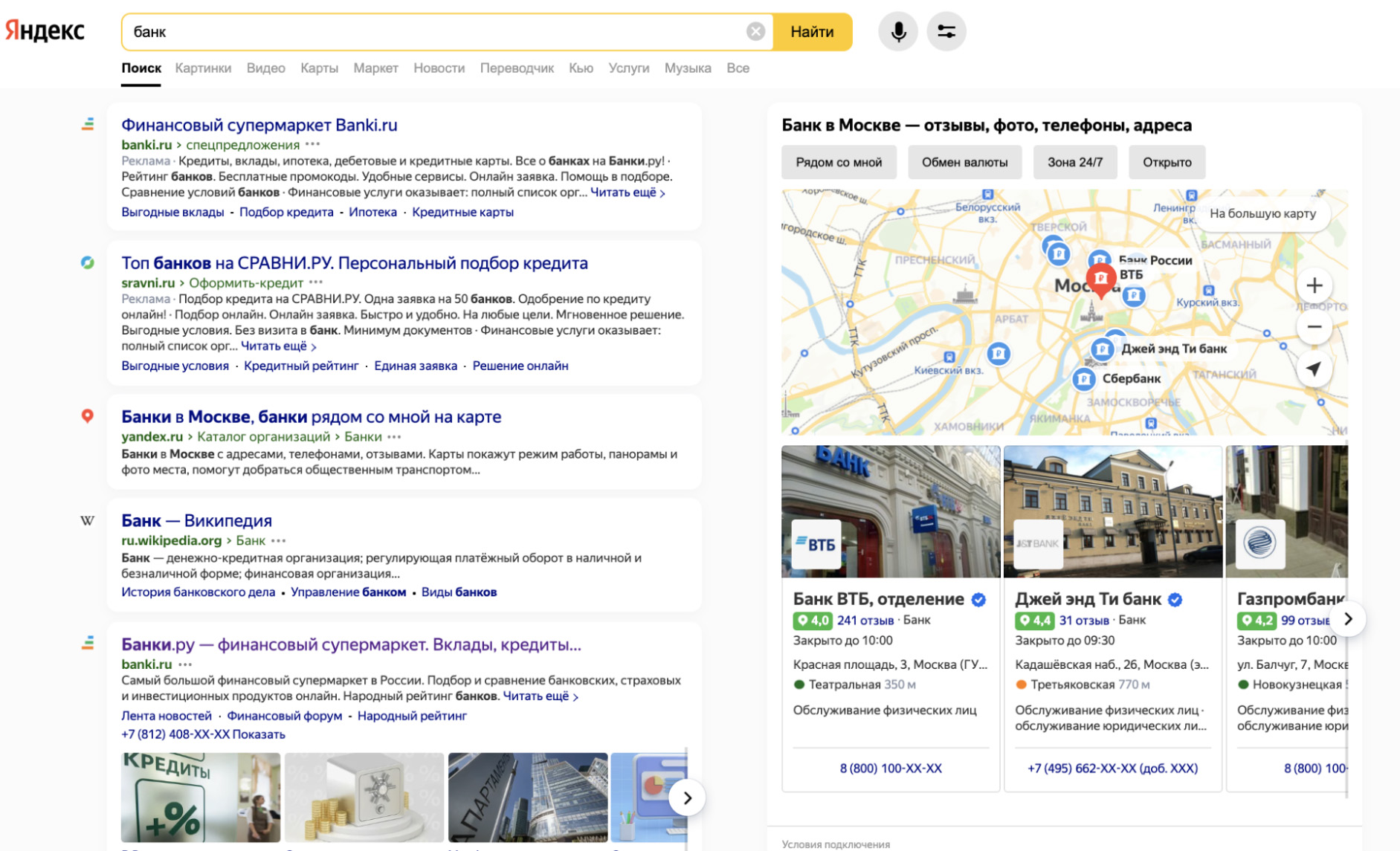Image resolution: width=1400 pixels, height=851 pixels.
Task: Zoom in the map with plus button
Action: [1314, 285]
